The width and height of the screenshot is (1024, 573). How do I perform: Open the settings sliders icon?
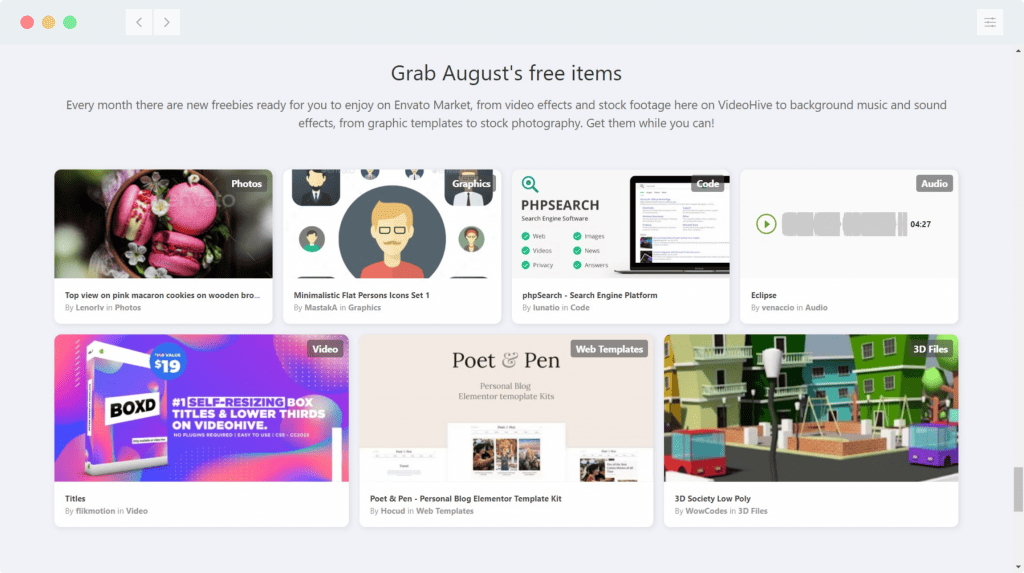(x=989, y=22)
